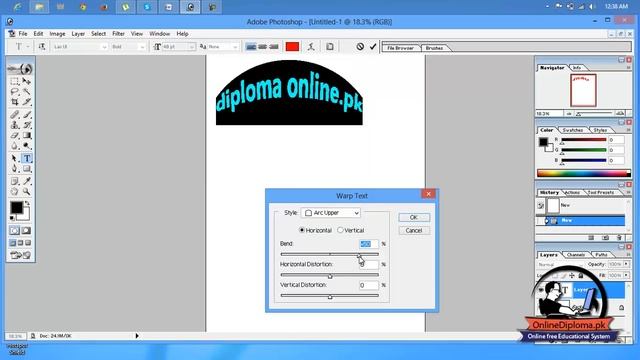Select the Eyedropper tool

27,181
